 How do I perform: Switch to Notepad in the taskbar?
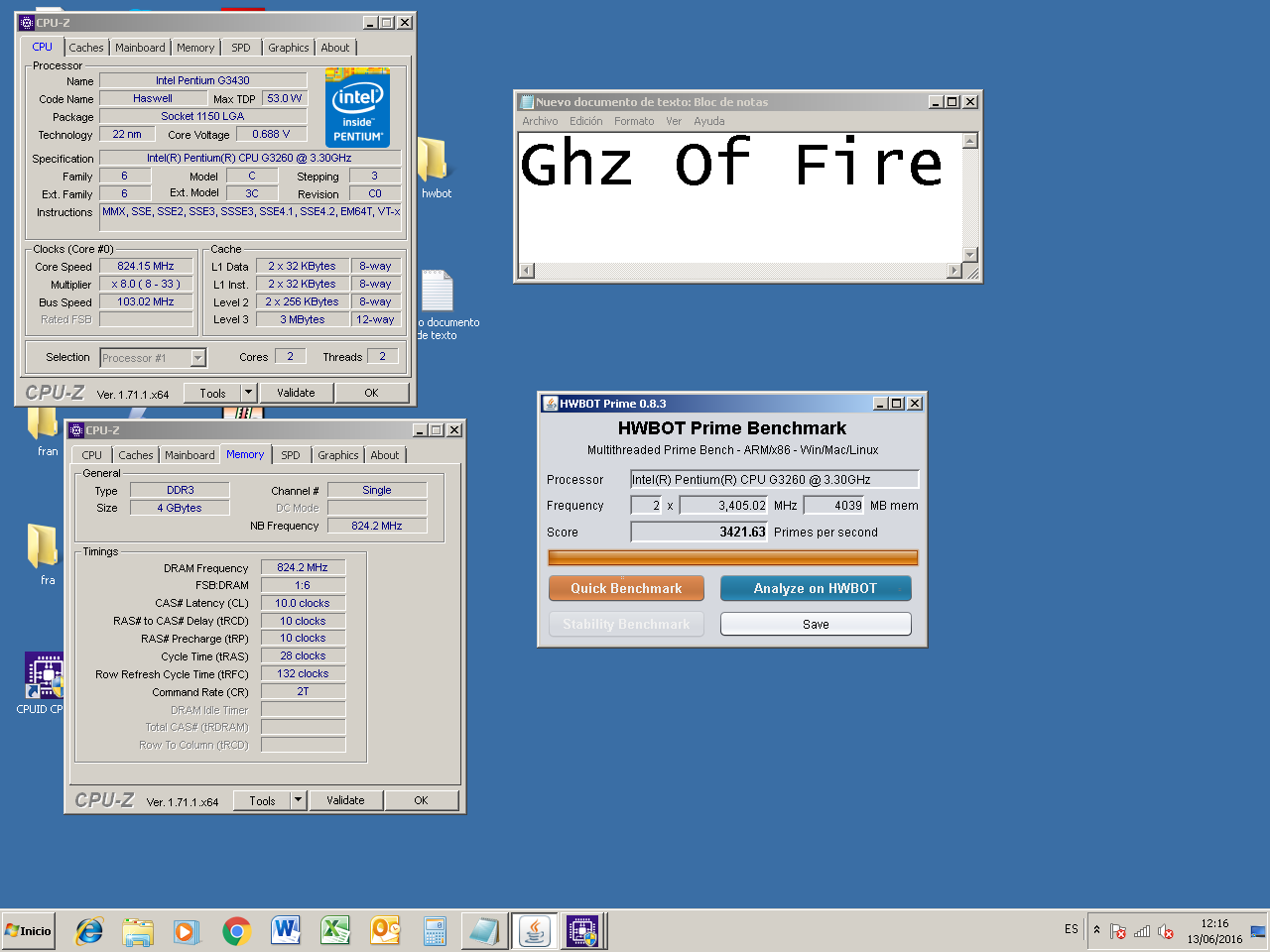[484, 931]
